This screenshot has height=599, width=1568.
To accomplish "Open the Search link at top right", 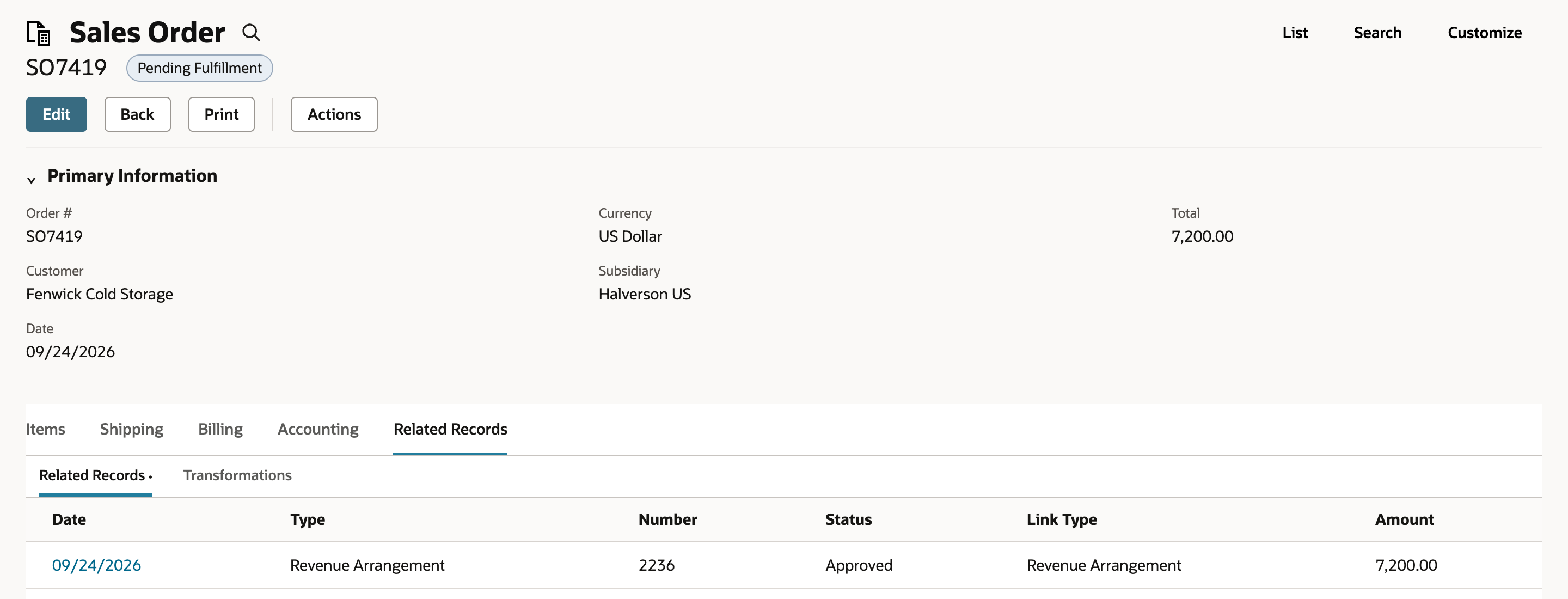I will (1377, 32).
